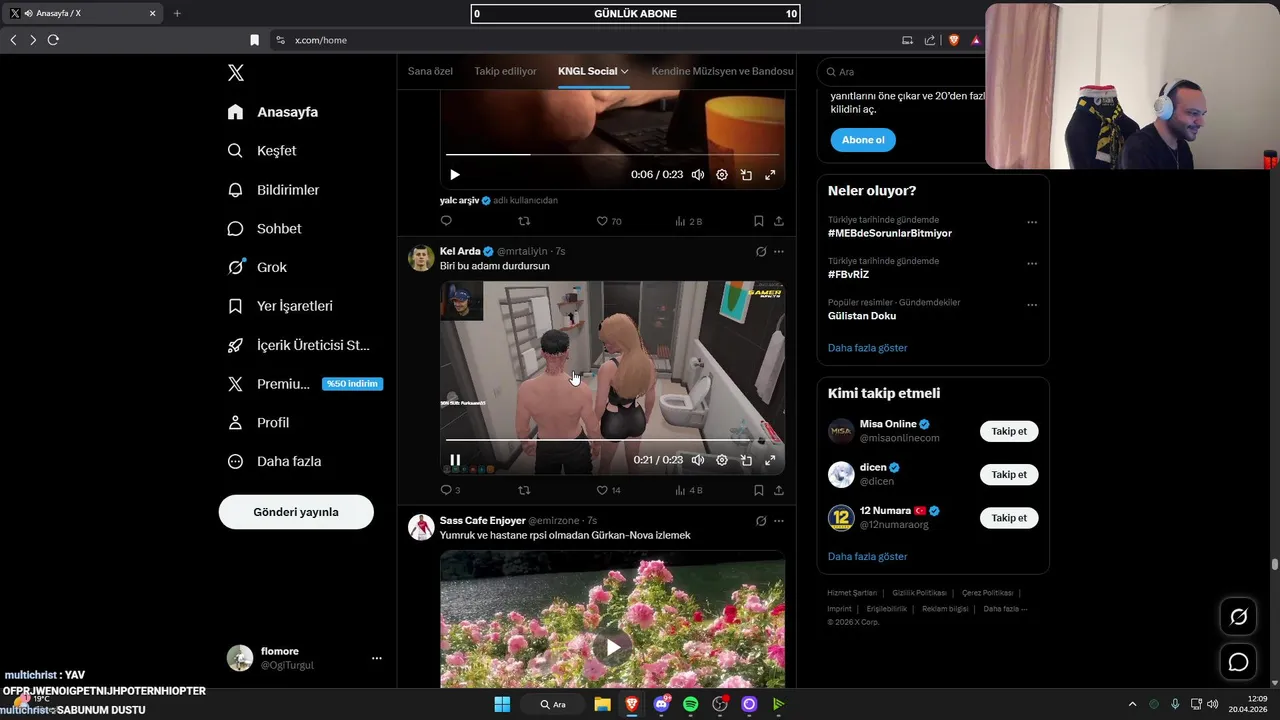Share the yalc arşiv post

point(779,221)
